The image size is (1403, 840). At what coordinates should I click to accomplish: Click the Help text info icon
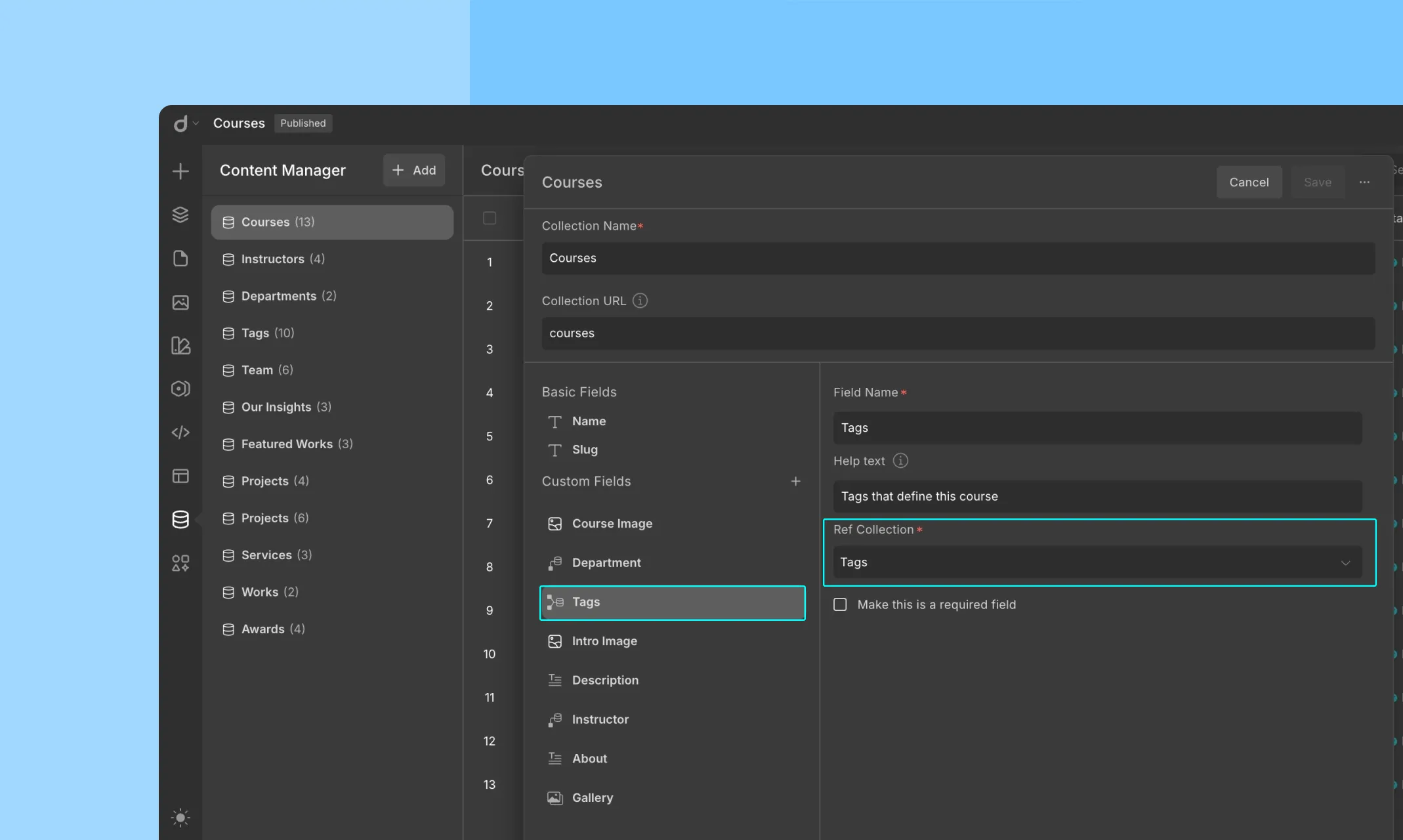click(x=900, y=461)
